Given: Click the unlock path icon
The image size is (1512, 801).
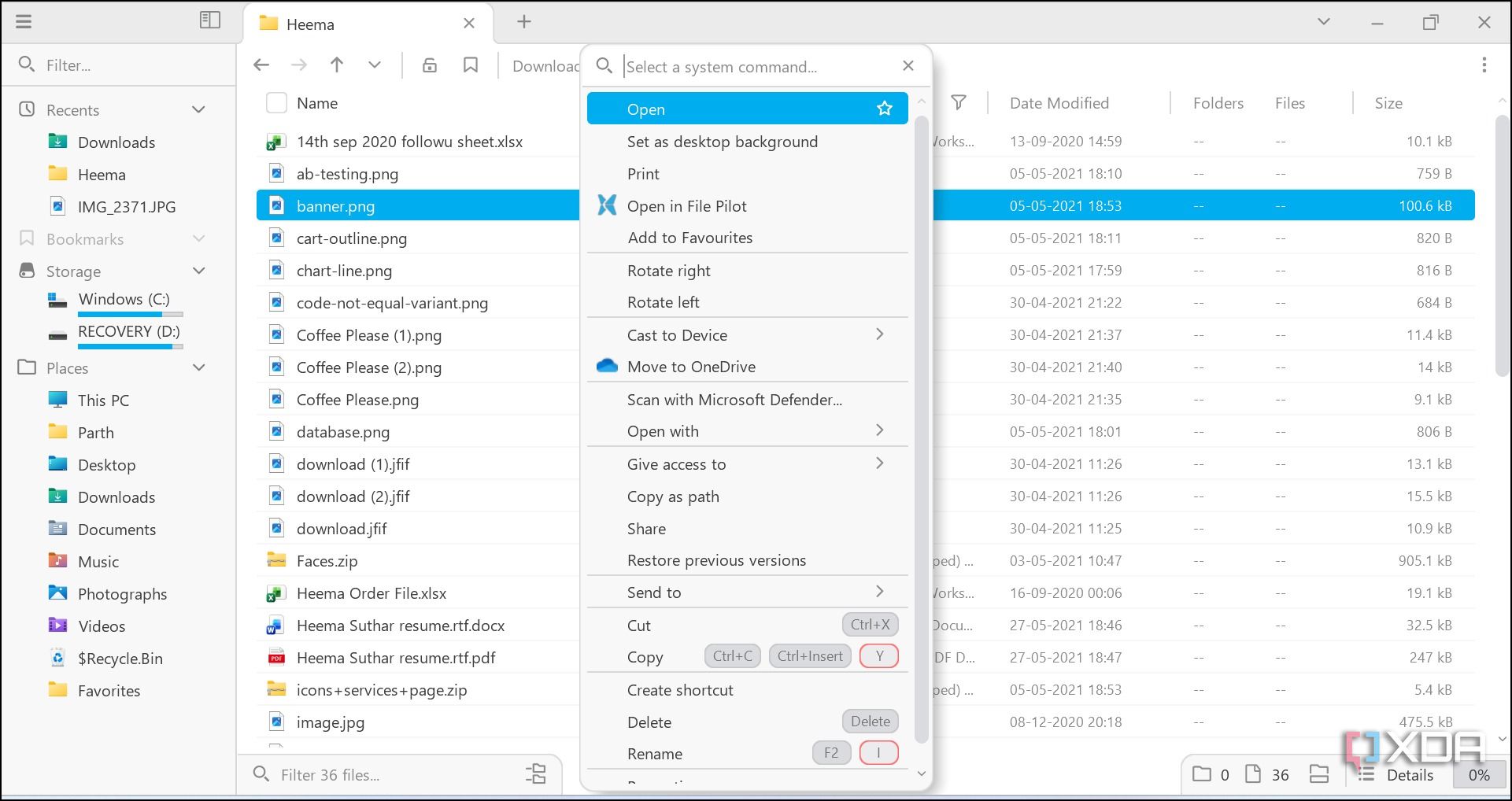Looking at the screenshot, I should pyautogui.click(x=430, y=65).
